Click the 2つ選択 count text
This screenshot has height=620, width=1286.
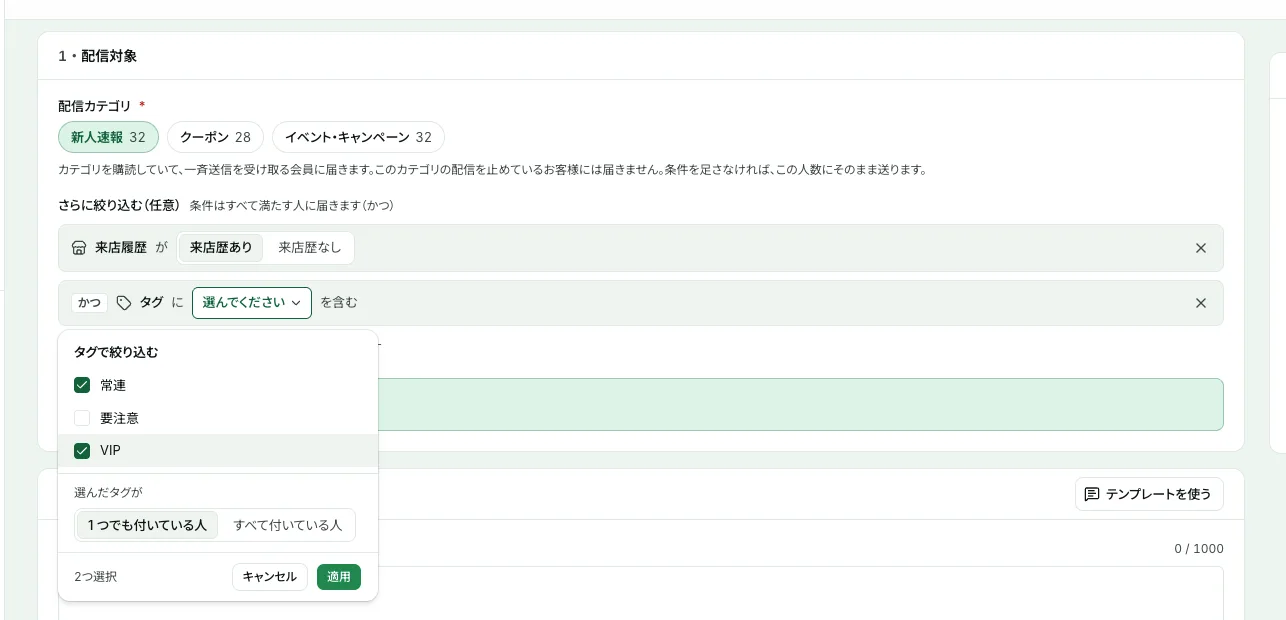(x=95, y=577)
